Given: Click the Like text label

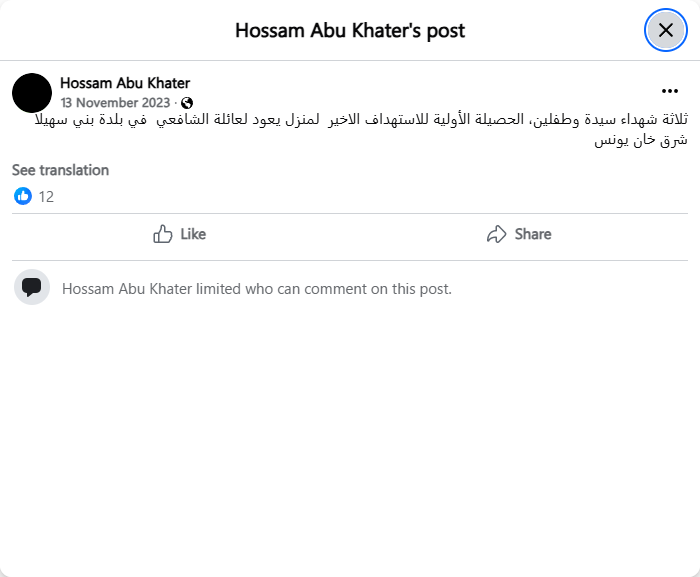Looking at the screenshot, I should coord(193,234).
